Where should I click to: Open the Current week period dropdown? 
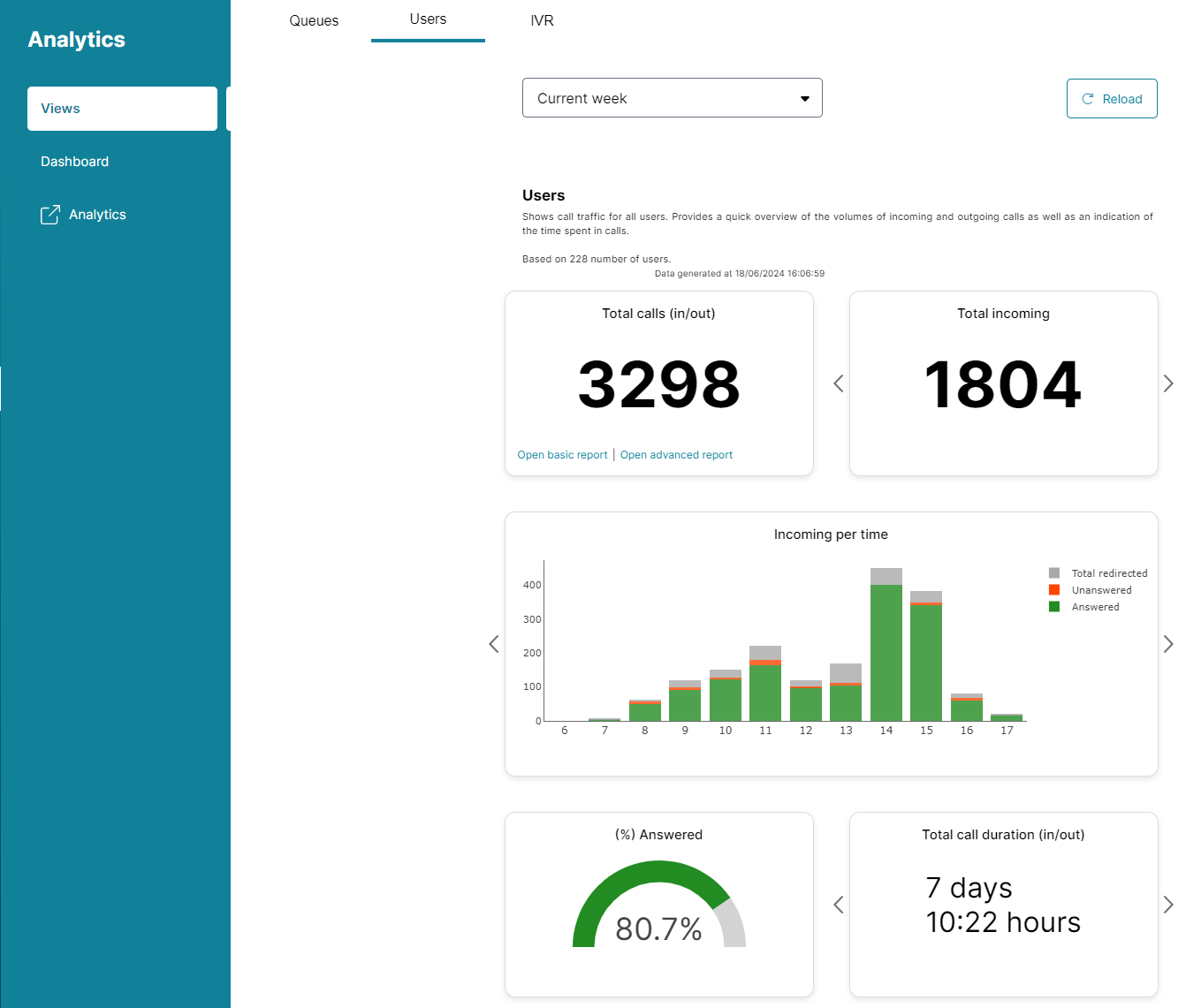coord(672,98)
